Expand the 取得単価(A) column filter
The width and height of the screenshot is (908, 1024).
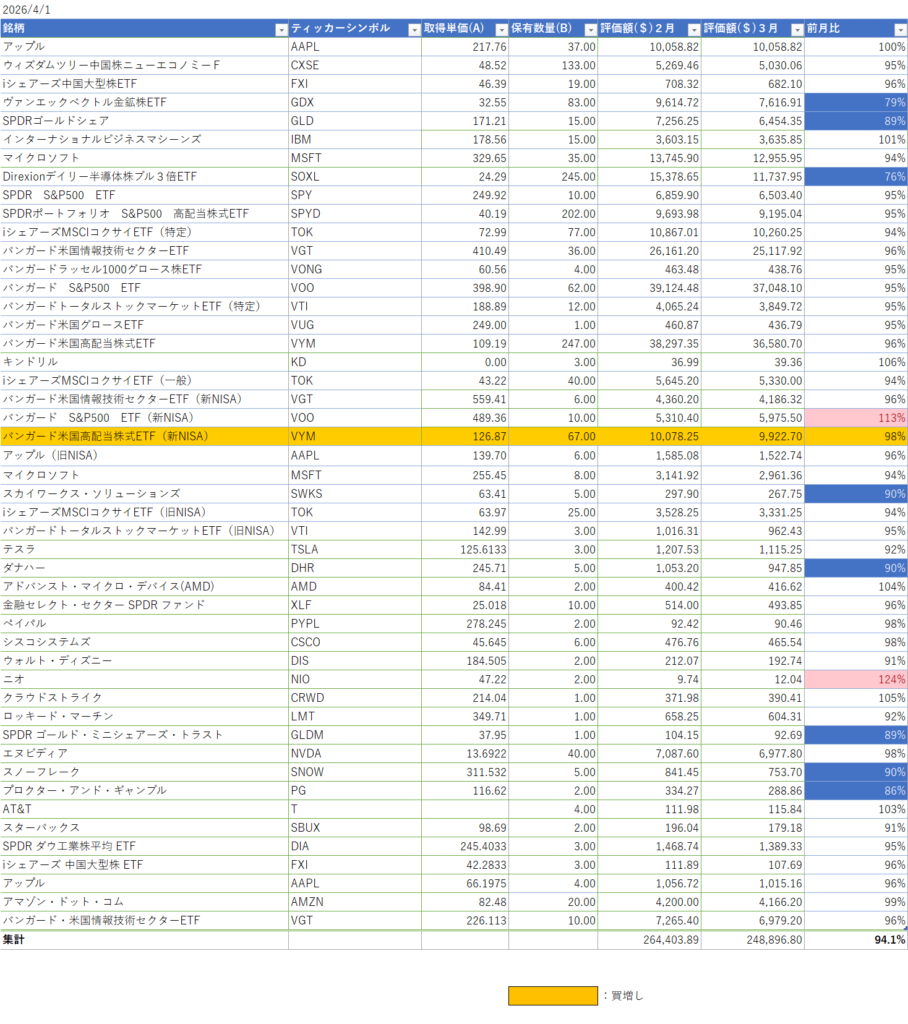pos(500,29)
